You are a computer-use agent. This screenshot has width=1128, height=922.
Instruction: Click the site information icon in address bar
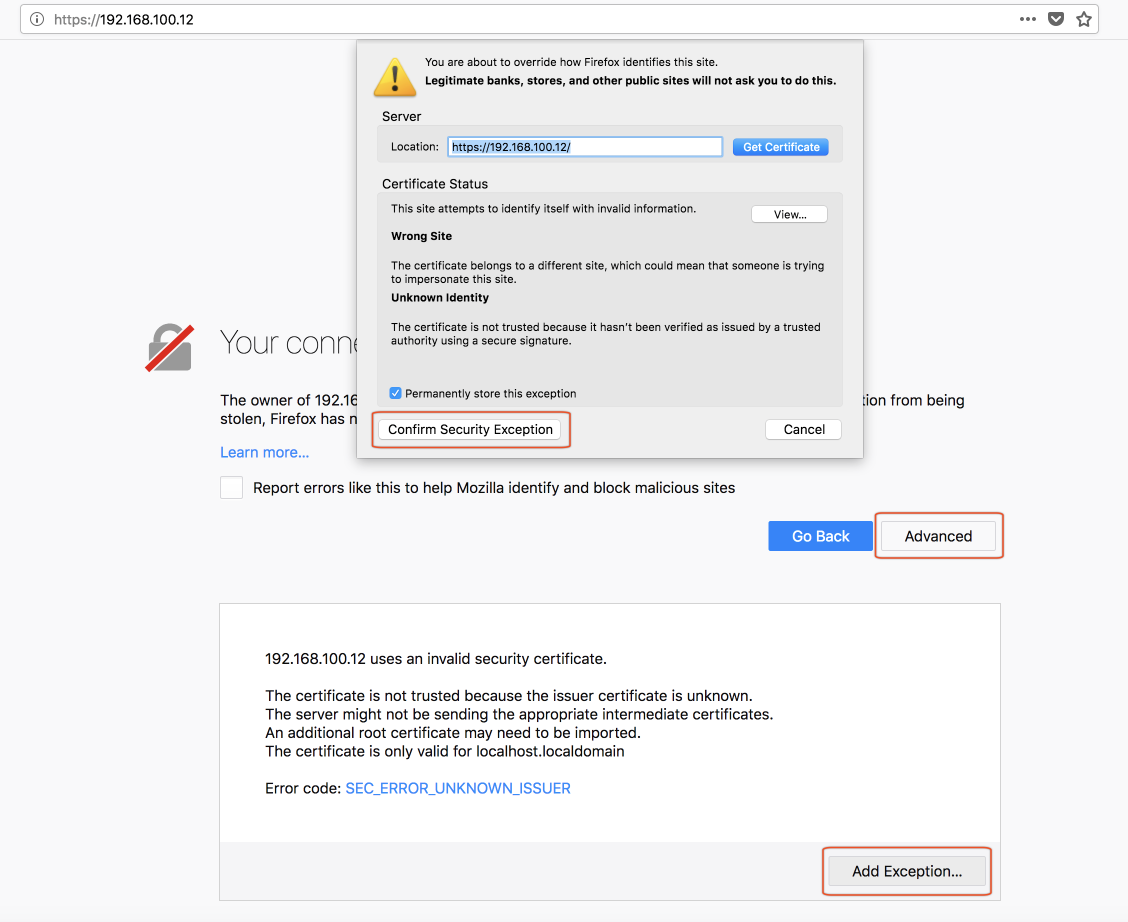pos(37,19)
